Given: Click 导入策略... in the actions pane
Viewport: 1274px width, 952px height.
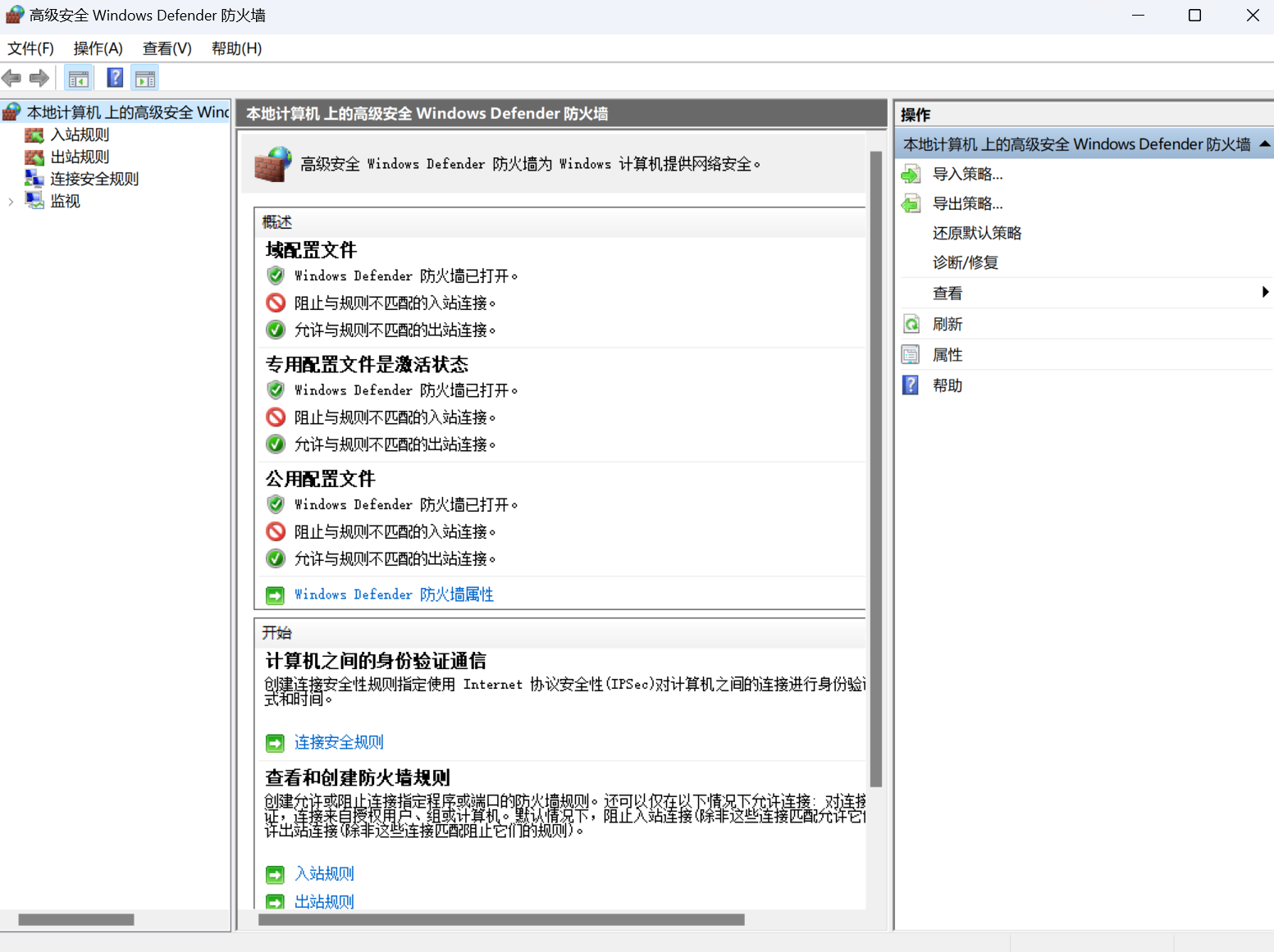Looking at the screenshot, I should [x=968, y=174].
